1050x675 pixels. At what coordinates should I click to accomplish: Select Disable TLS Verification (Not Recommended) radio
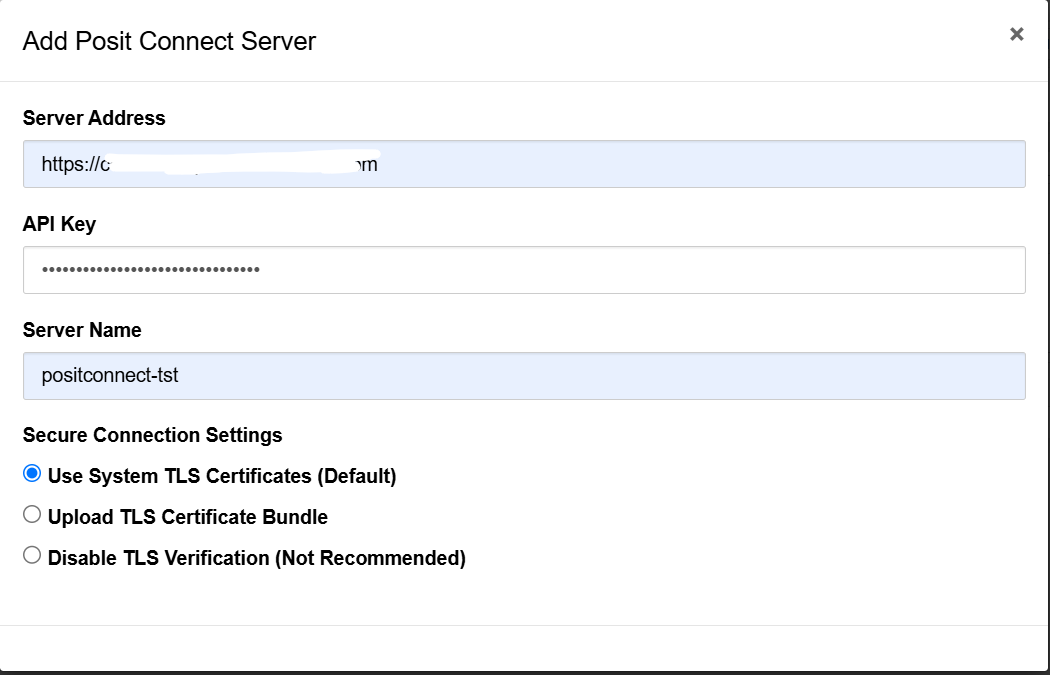(31, 555)
